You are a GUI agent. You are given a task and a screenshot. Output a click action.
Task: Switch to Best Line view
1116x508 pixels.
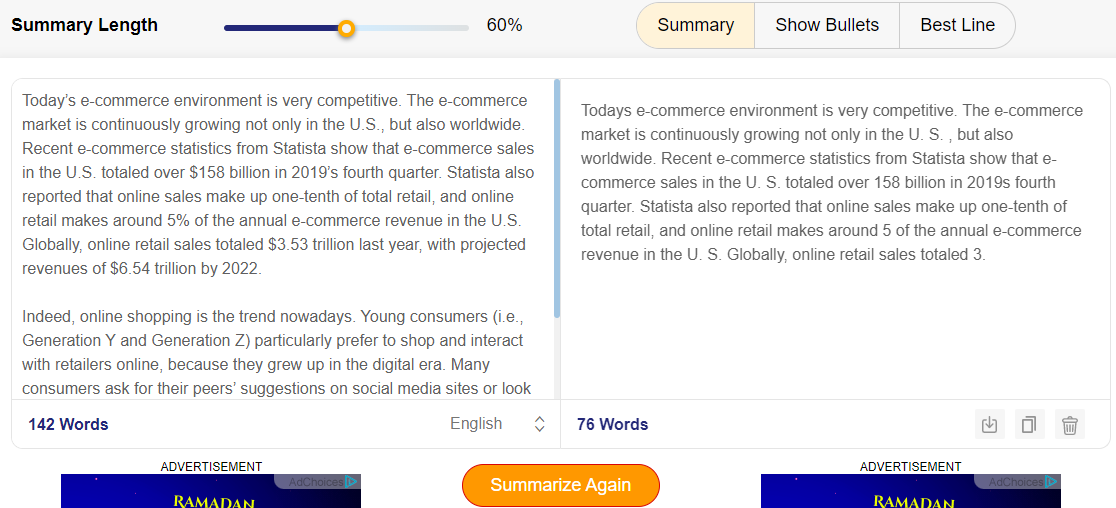click(x=957, y=26)
